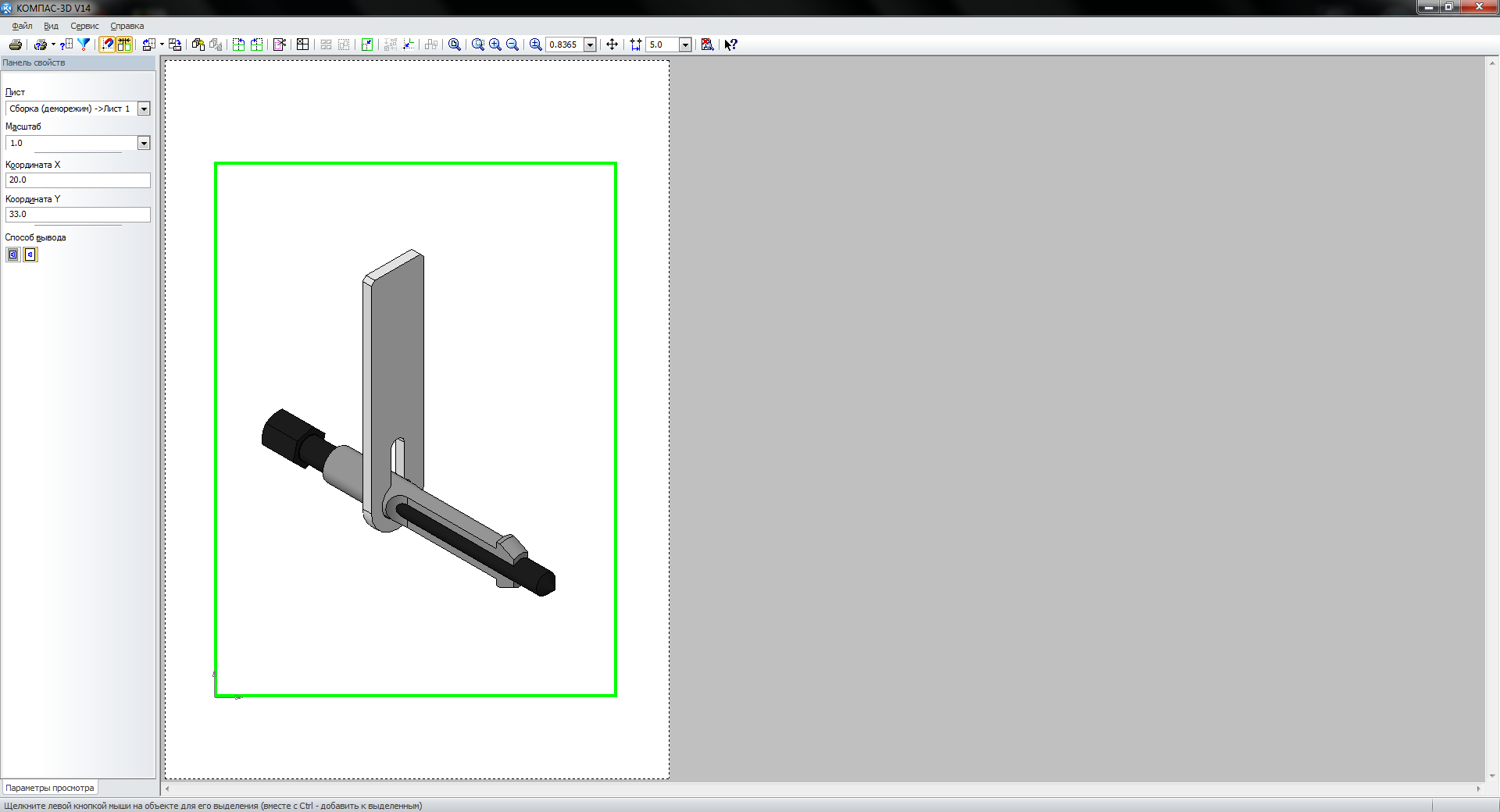Screen dimensions: 1500x812
Task: Rotate the sheet counterclockwise icon
Action: [239, 45]
